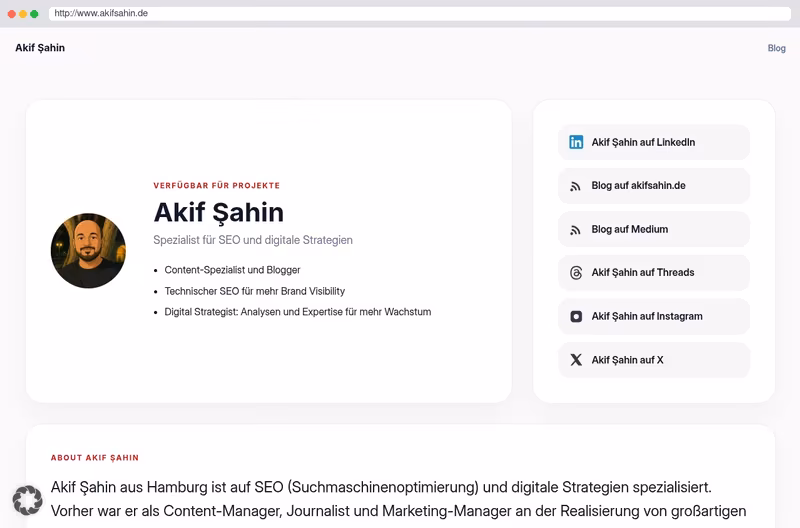Click the large Akif Şahin heading

[x=218, y=213]
